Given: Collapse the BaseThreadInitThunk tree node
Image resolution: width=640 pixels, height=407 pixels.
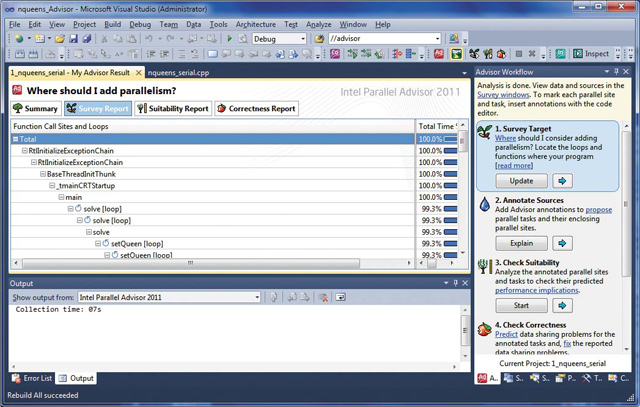Looking at the screenshot, I should point(43,174).
